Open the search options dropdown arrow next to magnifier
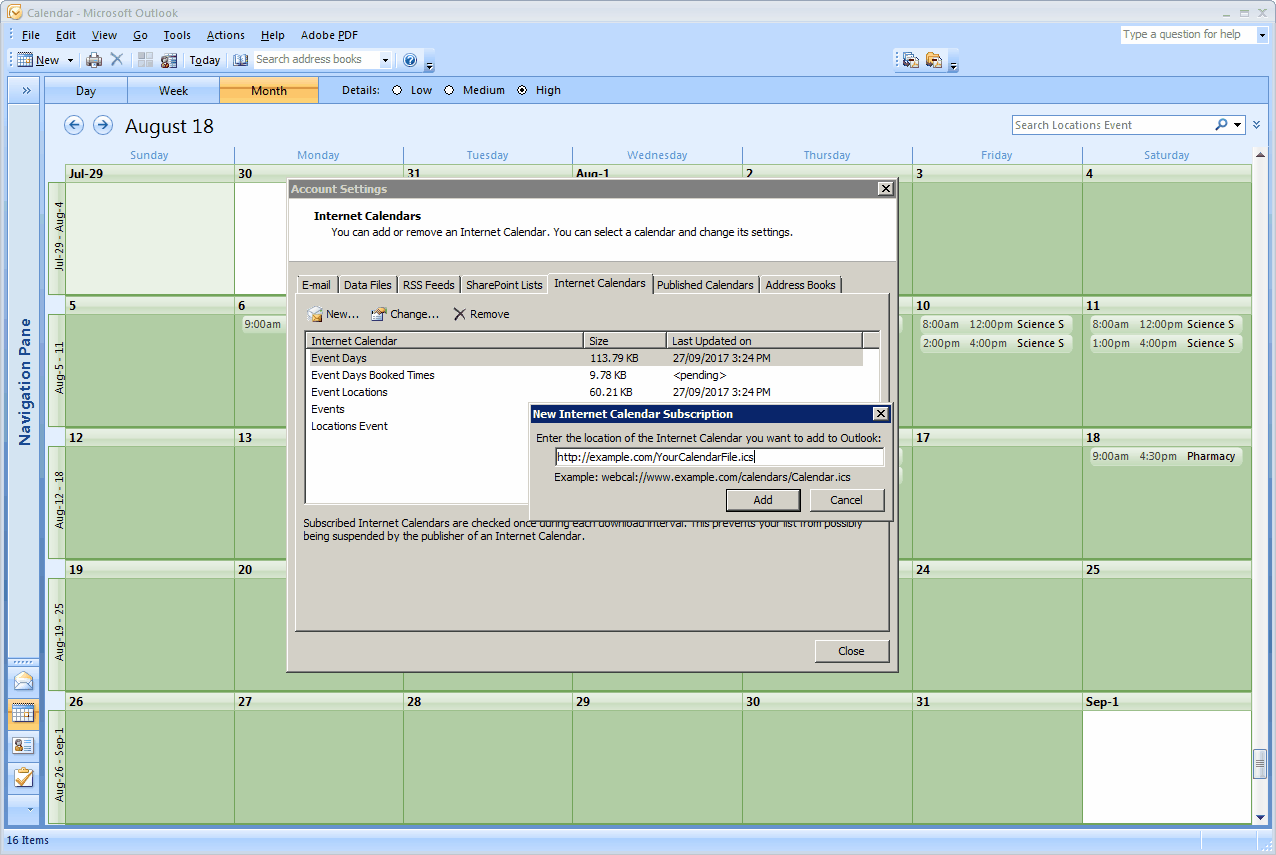1276x855 pixels. click(x=1238, y=125)
